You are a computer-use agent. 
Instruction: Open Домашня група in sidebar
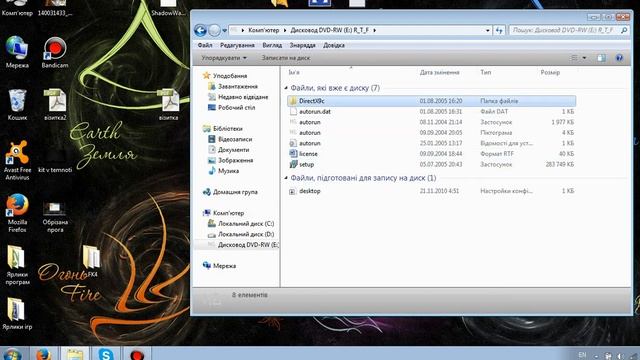click(x=235, y=192)
